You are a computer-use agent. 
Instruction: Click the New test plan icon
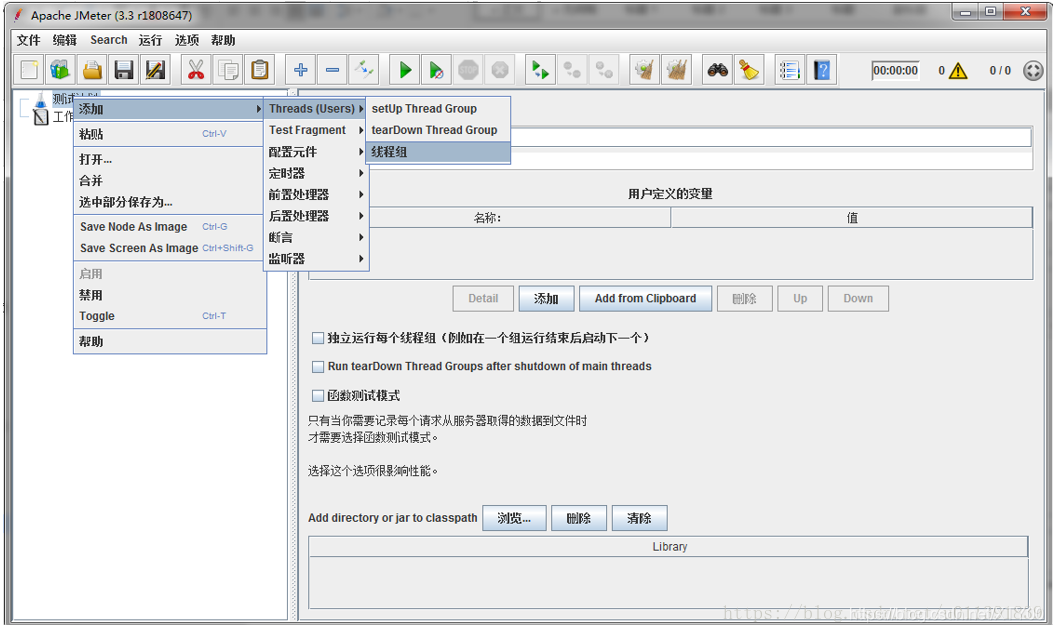click(29, 70)
